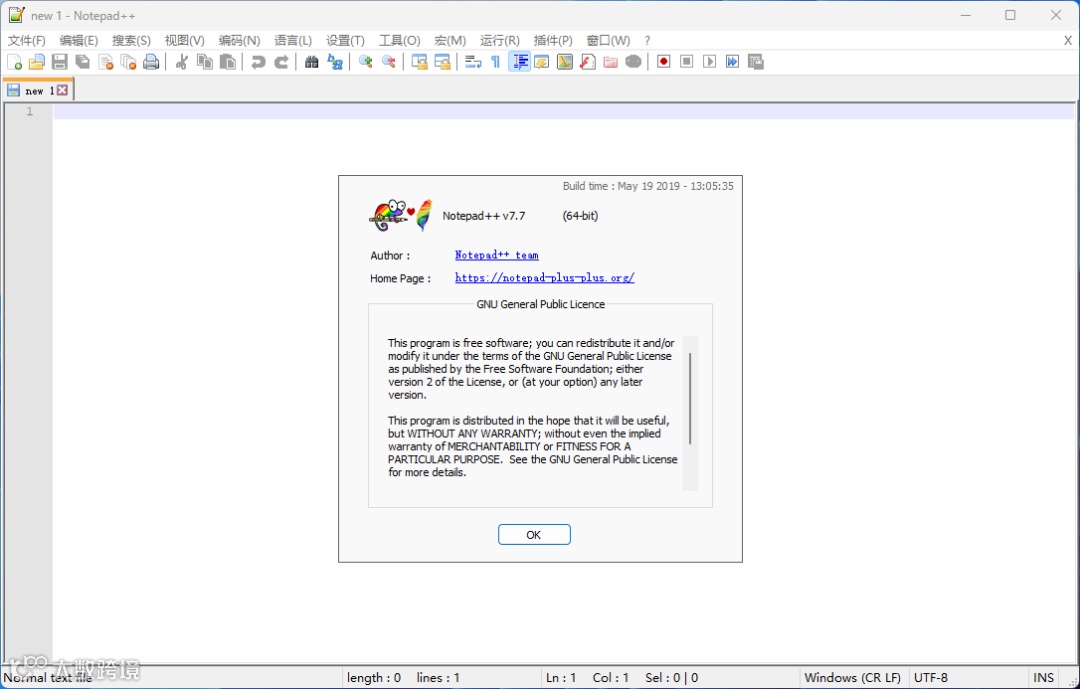This screenshot has height=689, width=1080.
Task: Open the 文件(F) menu
Action: 26,41
